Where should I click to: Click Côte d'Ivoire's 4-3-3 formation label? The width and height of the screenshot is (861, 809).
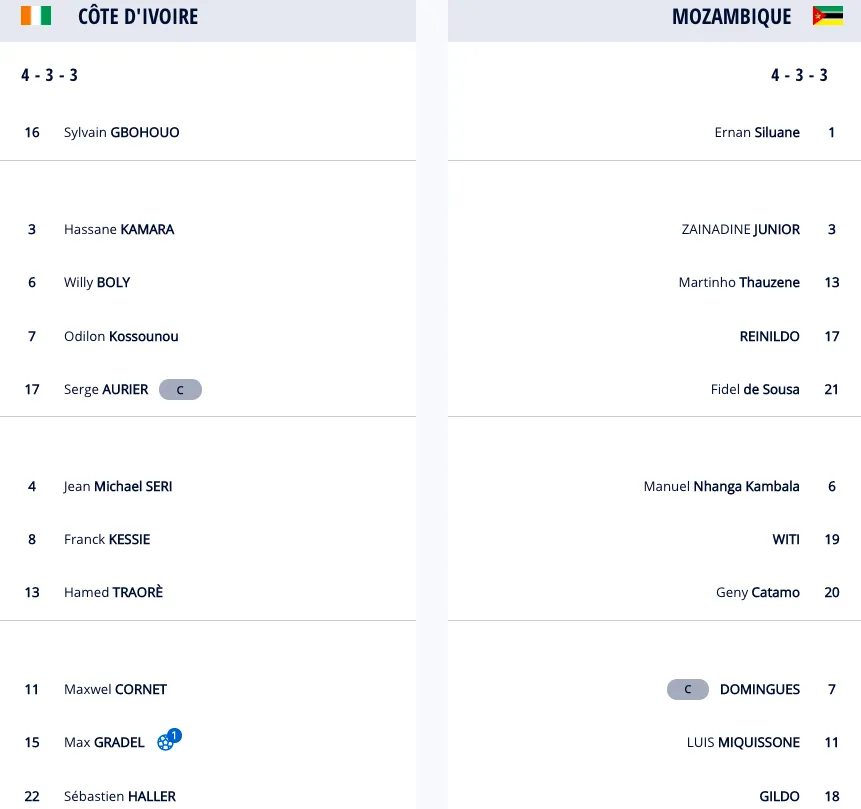point(49,75)
